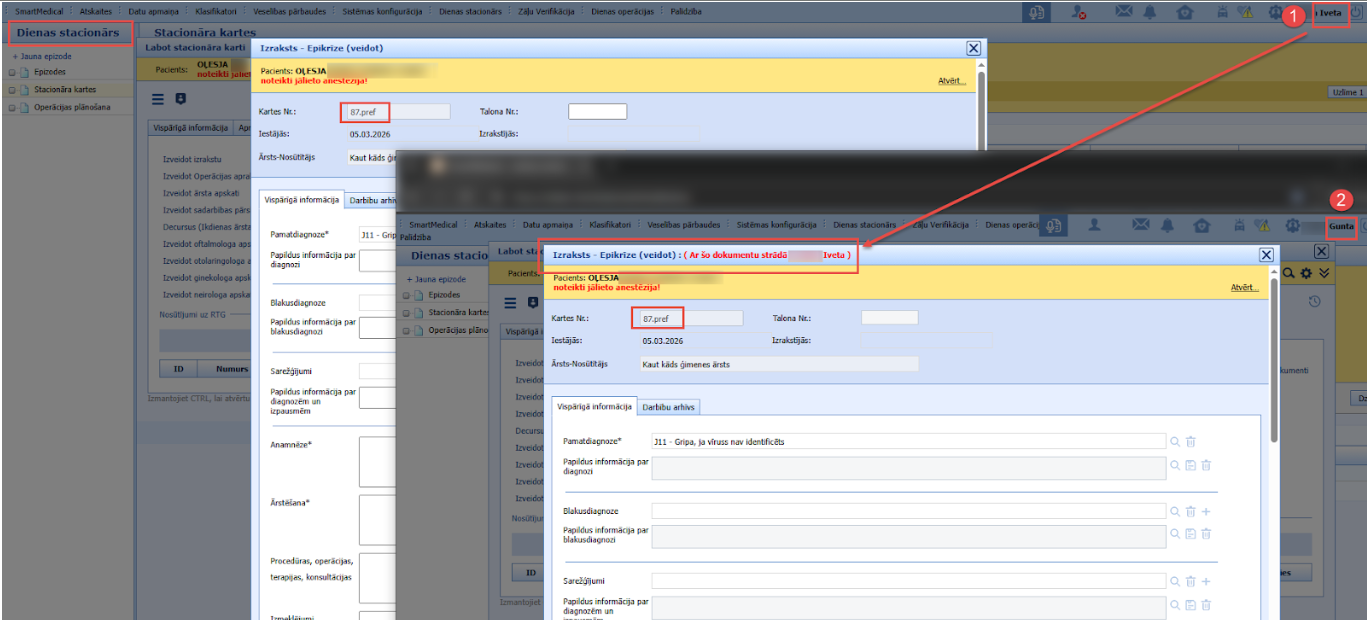The image size is (1367, 620).
Task: Open Atskaites menu in Gunta's window
Action: point(490,224)
